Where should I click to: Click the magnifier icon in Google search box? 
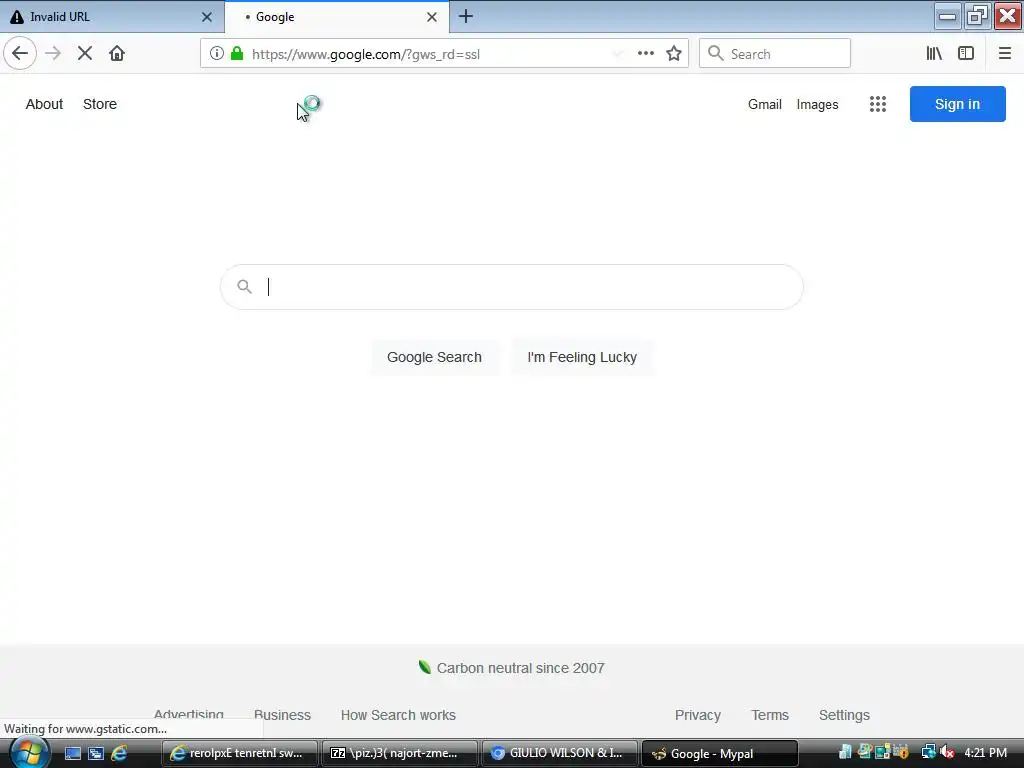(x=244, y=287)
